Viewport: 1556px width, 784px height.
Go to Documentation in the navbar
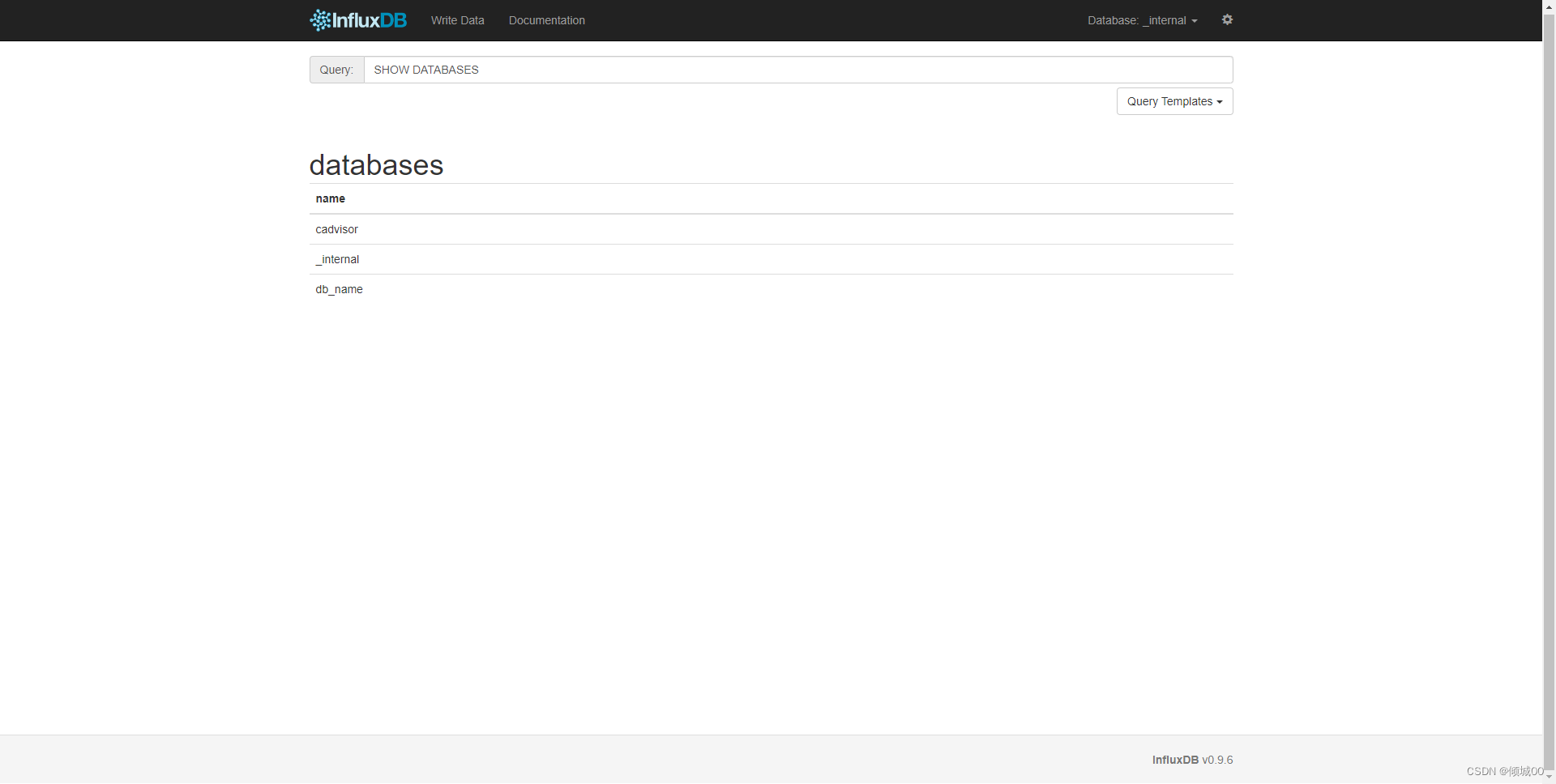coord(547,20)
